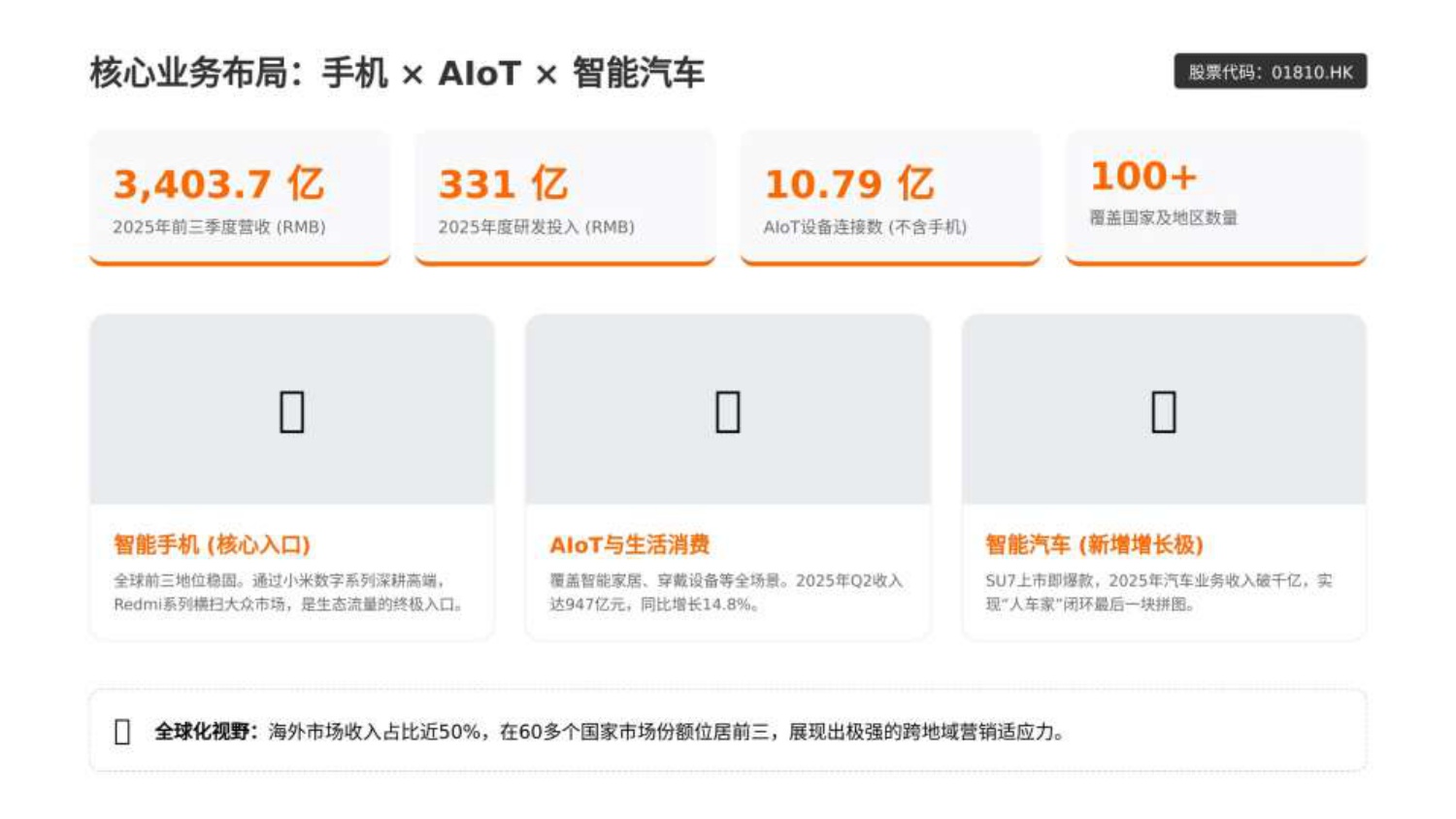Click the stock code badge 01810.HK
Viewport: 1456px width, 819px height.
(x=1270, y=72)
